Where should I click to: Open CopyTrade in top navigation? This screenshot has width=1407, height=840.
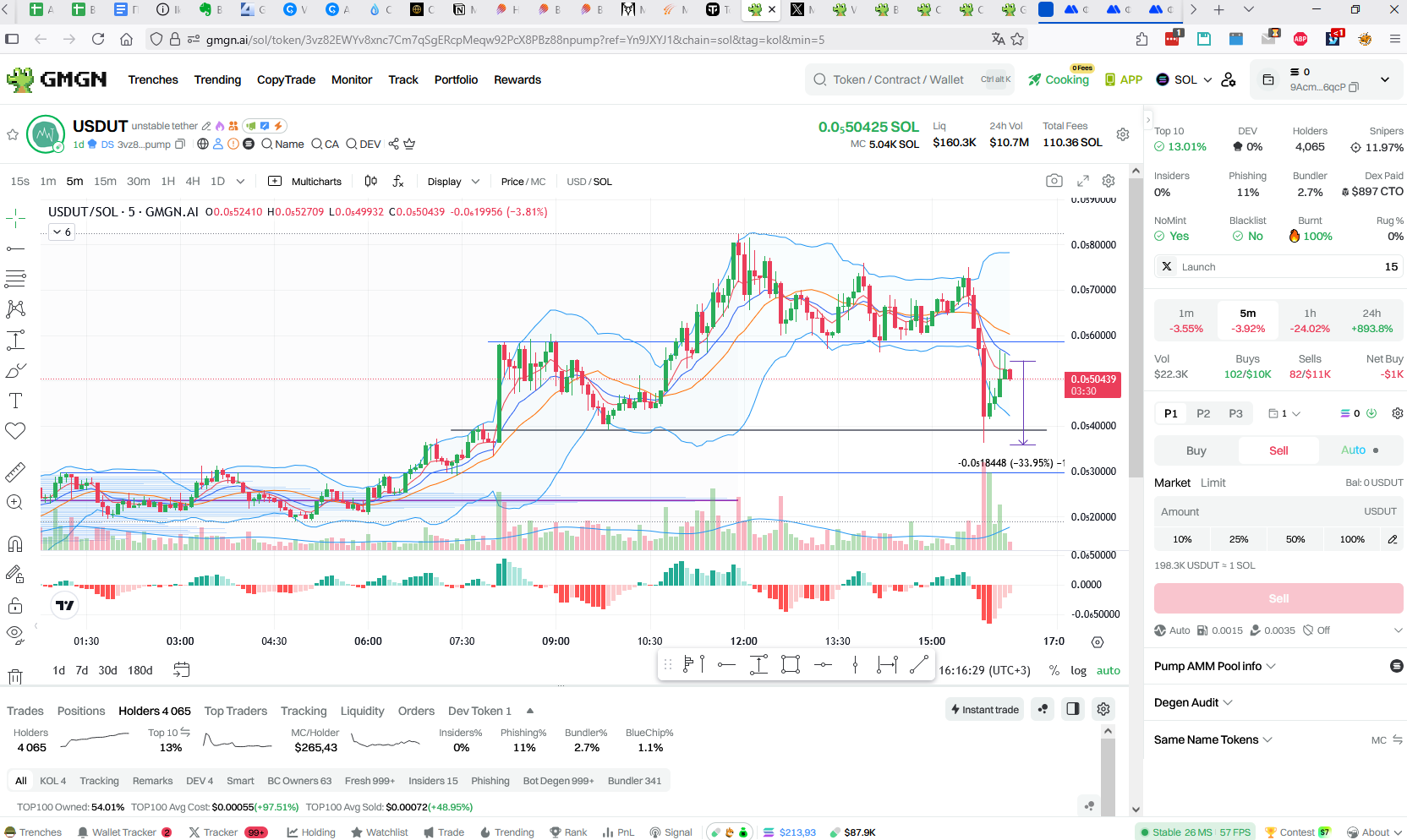tap(286, 79)
